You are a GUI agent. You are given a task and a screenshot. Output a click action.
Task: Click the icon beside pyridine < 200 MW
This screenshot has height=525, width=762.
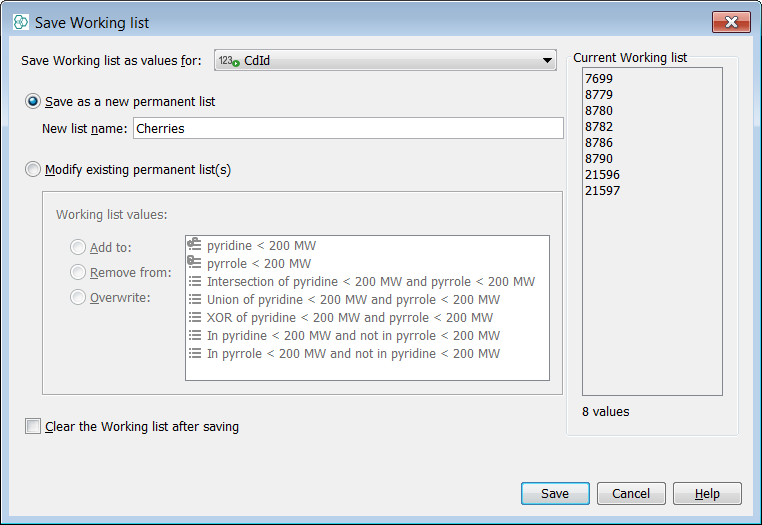[195, 245]
